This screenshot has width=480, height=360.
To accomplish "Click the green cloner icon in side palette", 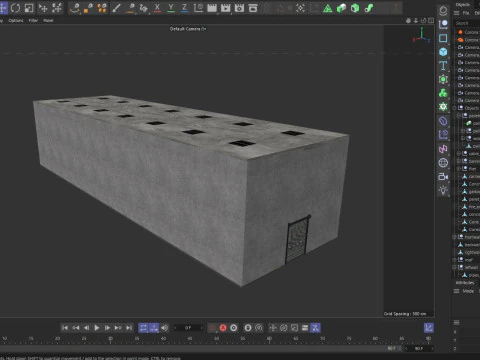I will pyautogui.click(x=443, y=93).
